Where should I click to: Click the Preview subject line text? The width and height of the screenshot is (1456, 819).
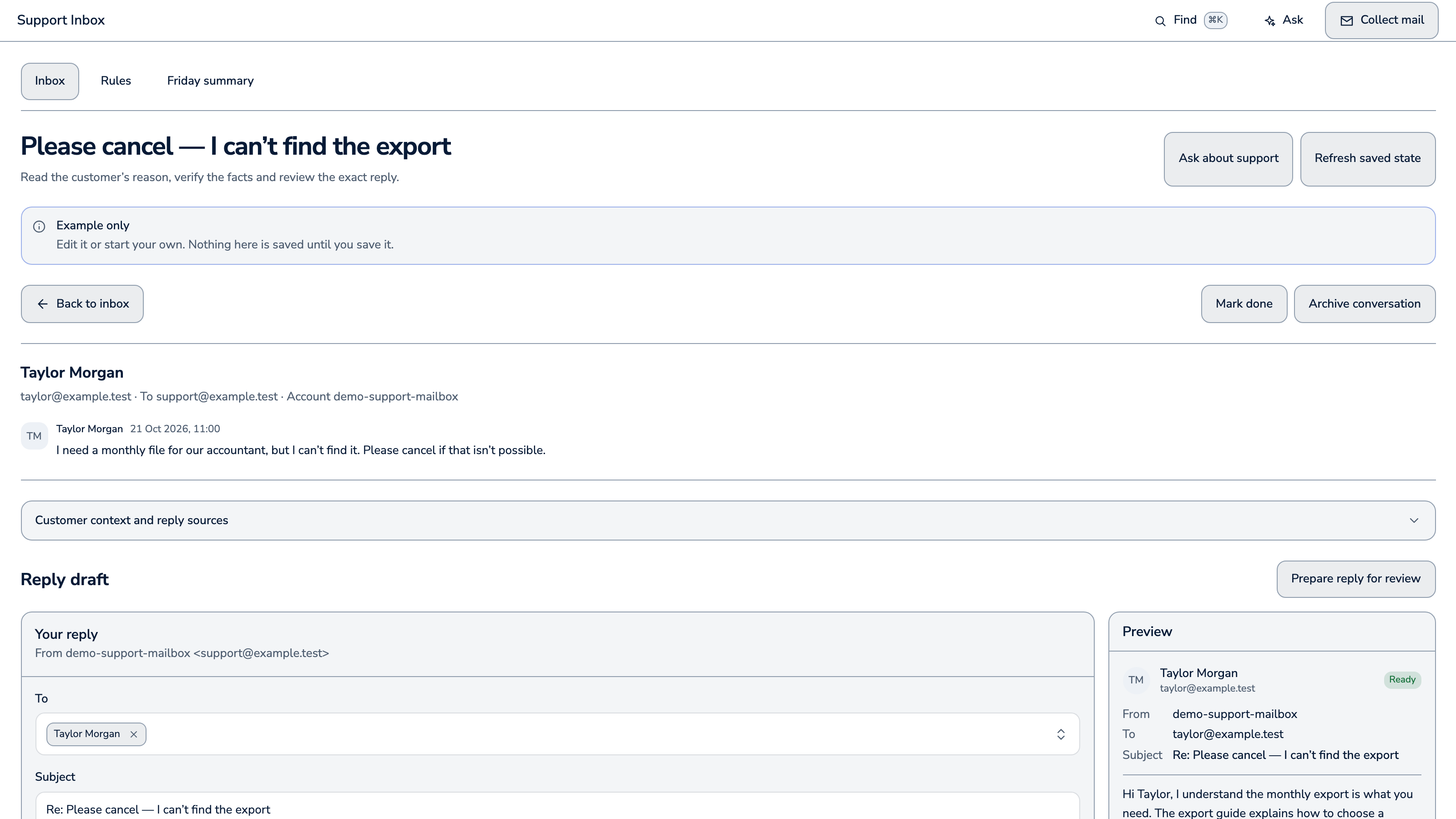click(x=1285, y=755)
